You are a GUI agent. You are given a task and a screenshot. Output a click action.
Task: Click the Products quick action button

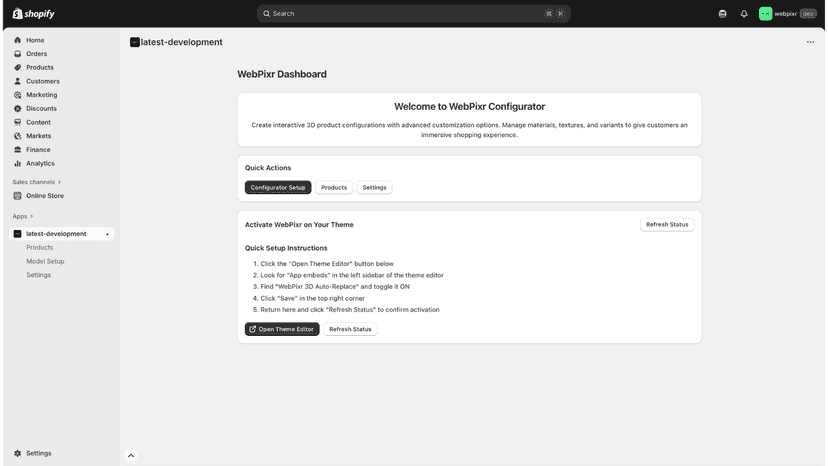334,188
